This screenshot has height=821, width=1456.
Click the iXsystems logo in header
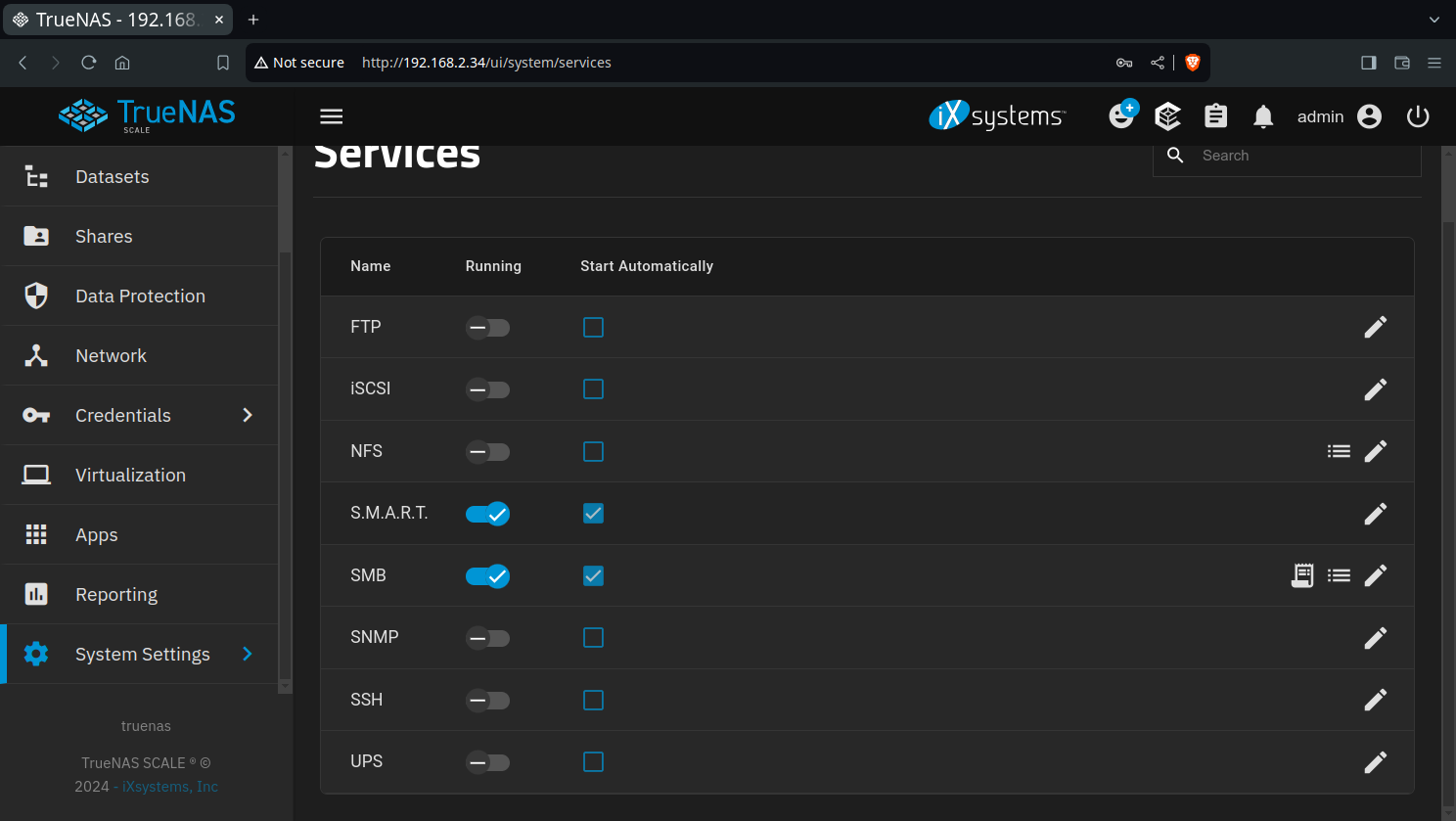(x=997, y=115)
